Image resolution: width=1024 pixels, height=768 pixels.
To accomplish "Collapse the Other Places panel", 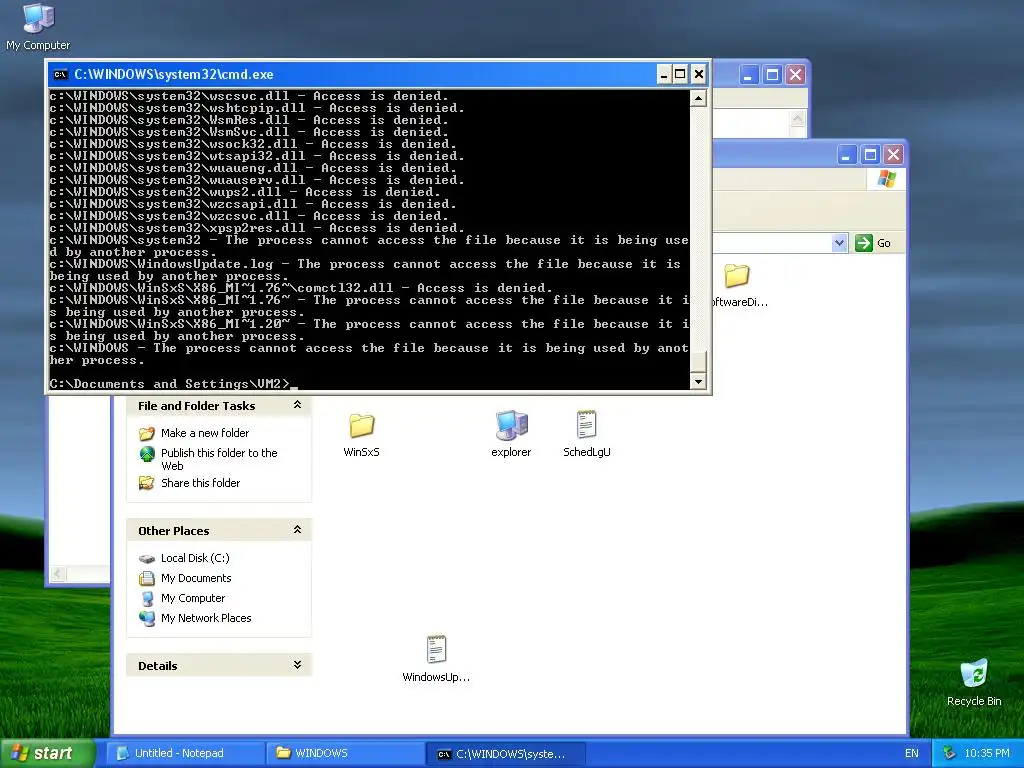I will pyautogui.click(x=297, y=530).
